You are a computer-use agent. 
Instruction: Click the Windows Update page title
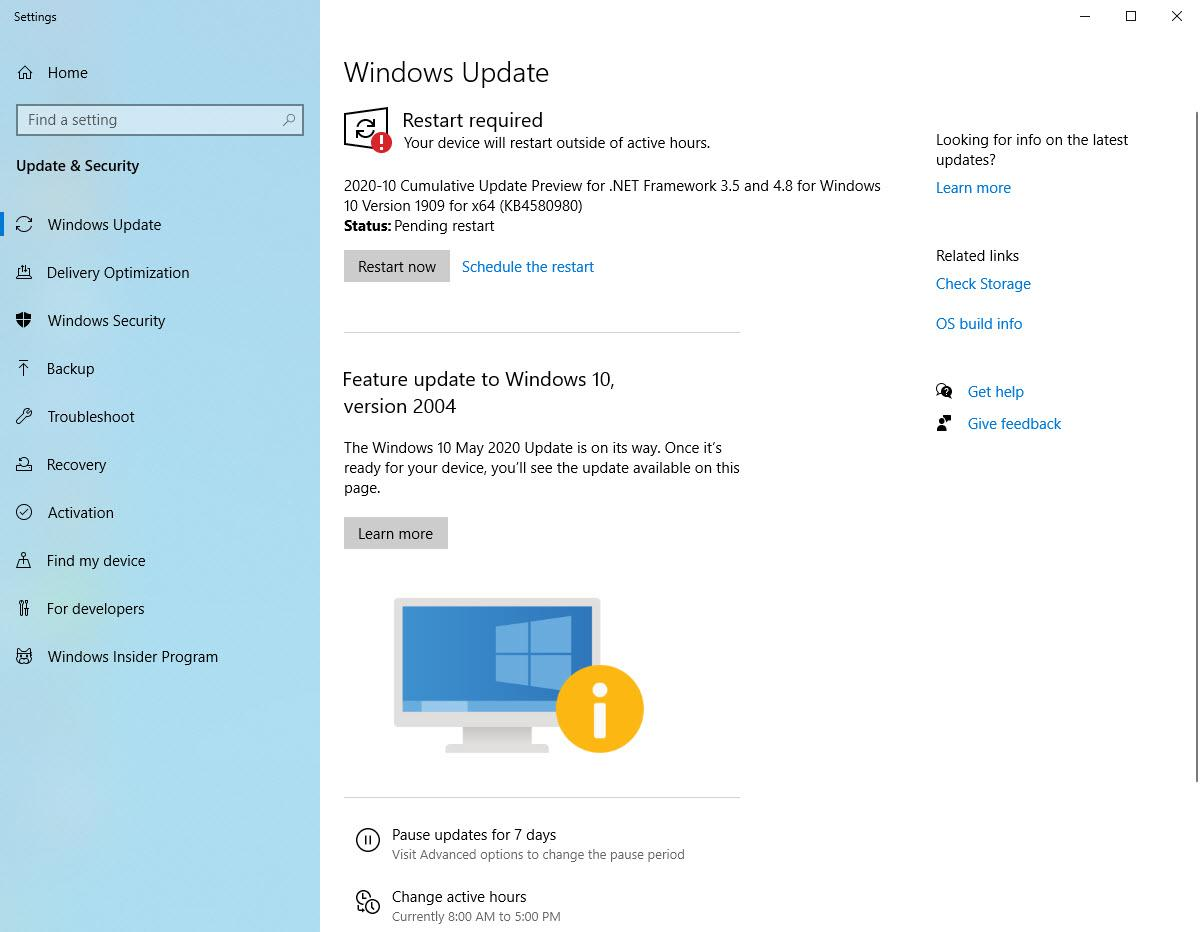[446, 73]
